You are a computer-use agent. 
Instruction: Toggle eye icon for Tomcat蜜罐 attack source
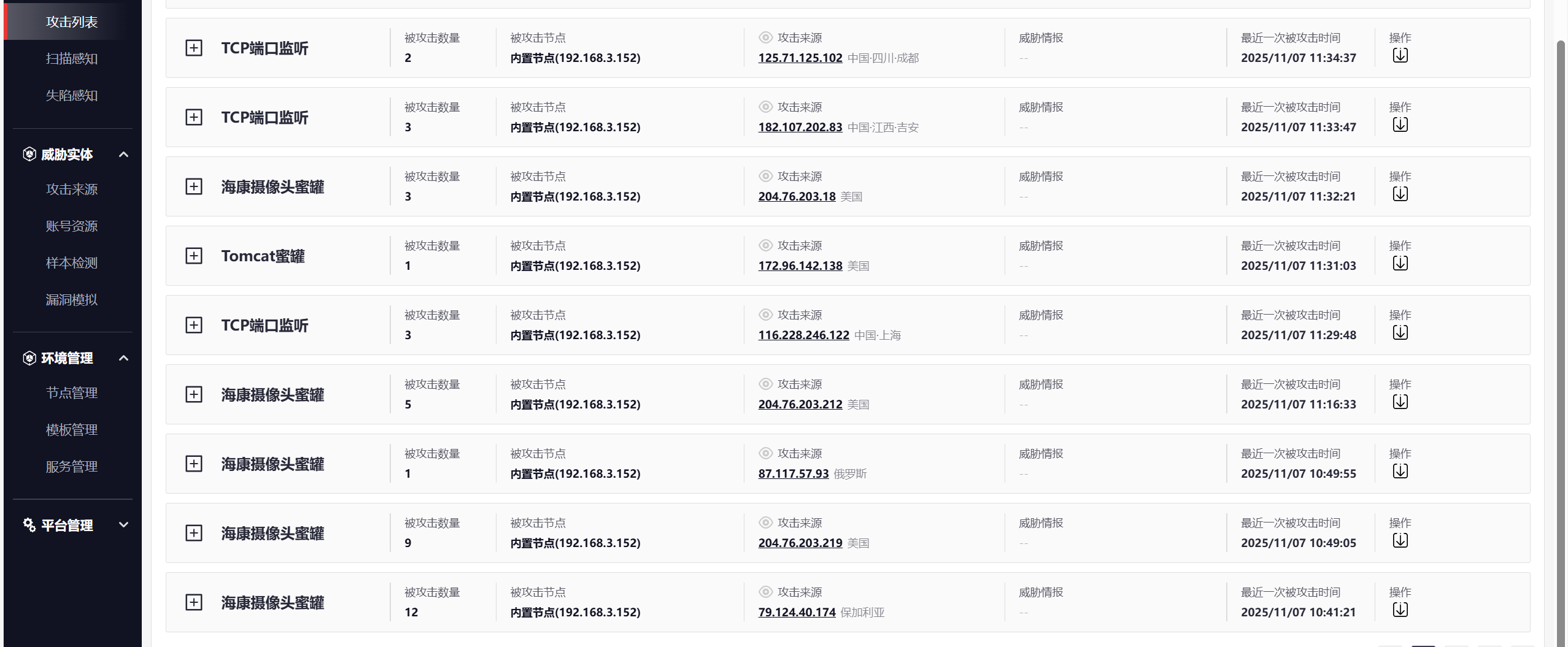765,245
